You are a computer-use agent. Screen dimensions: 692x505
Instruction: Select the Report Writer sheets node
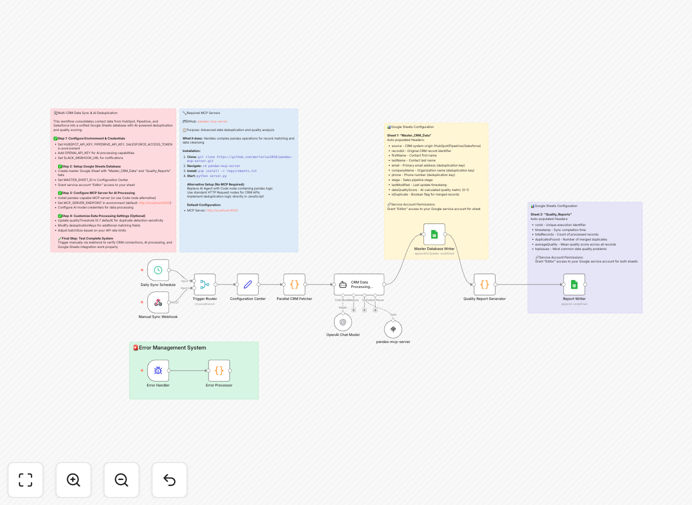coord(574,284)
